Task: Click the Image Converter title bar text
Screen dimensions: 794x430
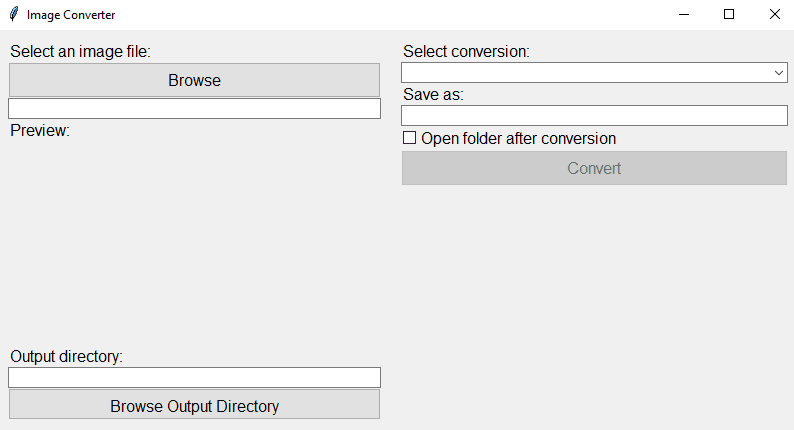Action: point(71,15)
